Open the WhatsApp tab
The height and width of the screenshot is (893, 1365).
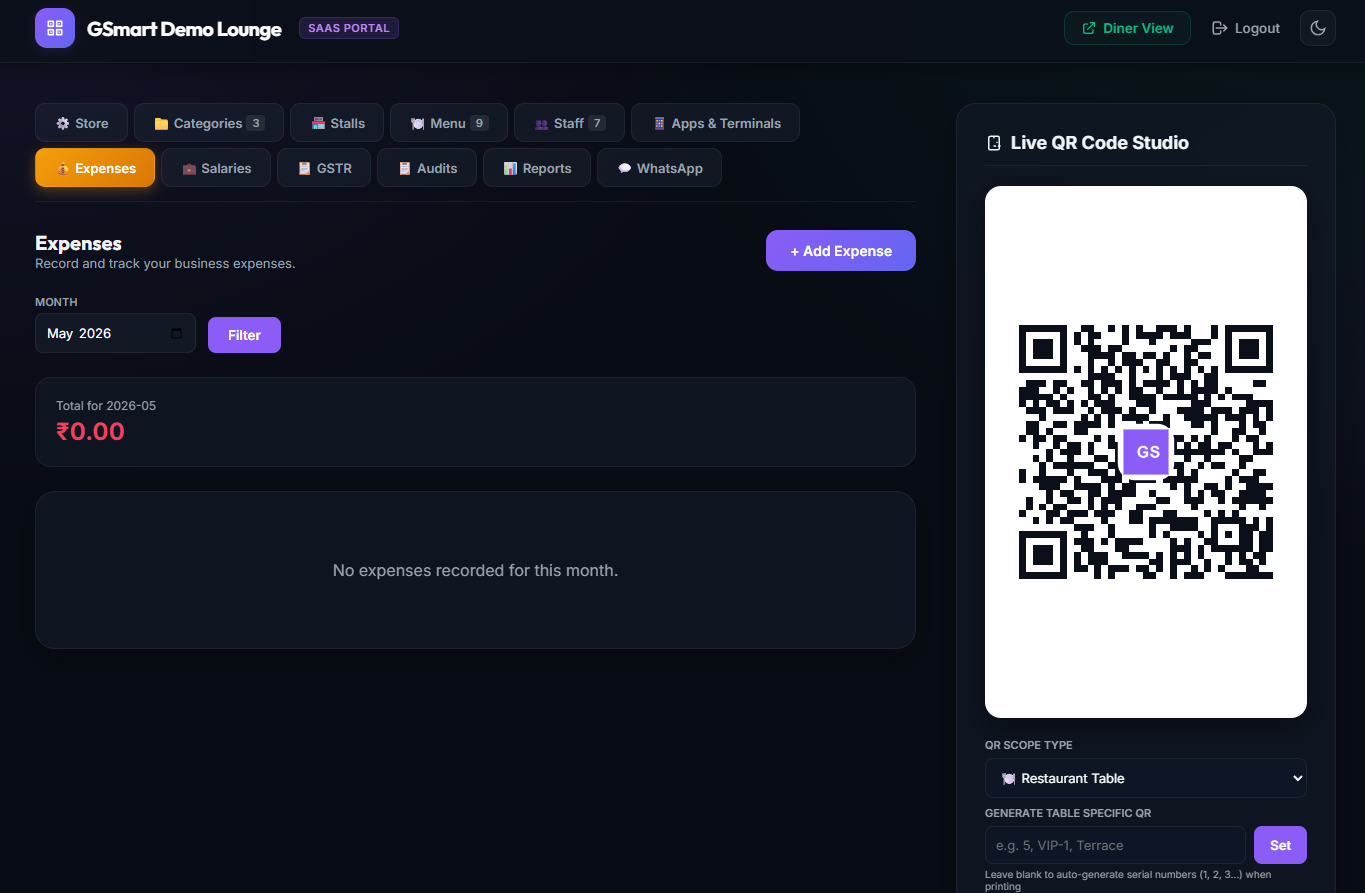(x=659, y=168)
